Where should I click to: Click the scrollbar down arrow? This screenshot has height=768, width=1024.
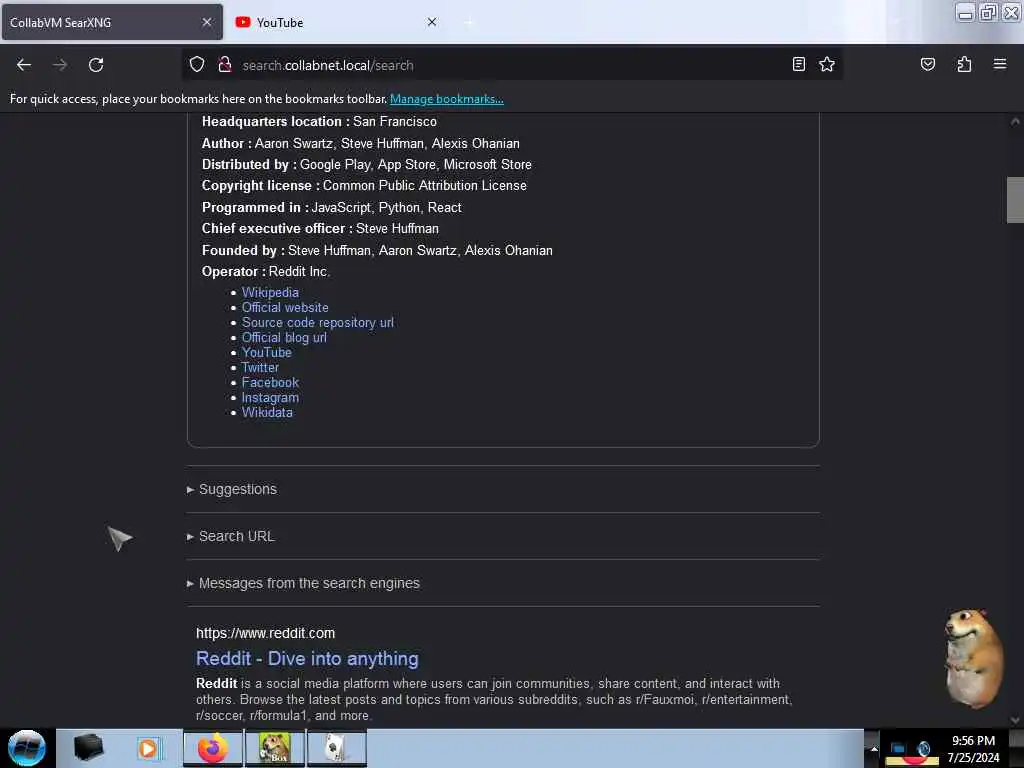[1015, 720]
